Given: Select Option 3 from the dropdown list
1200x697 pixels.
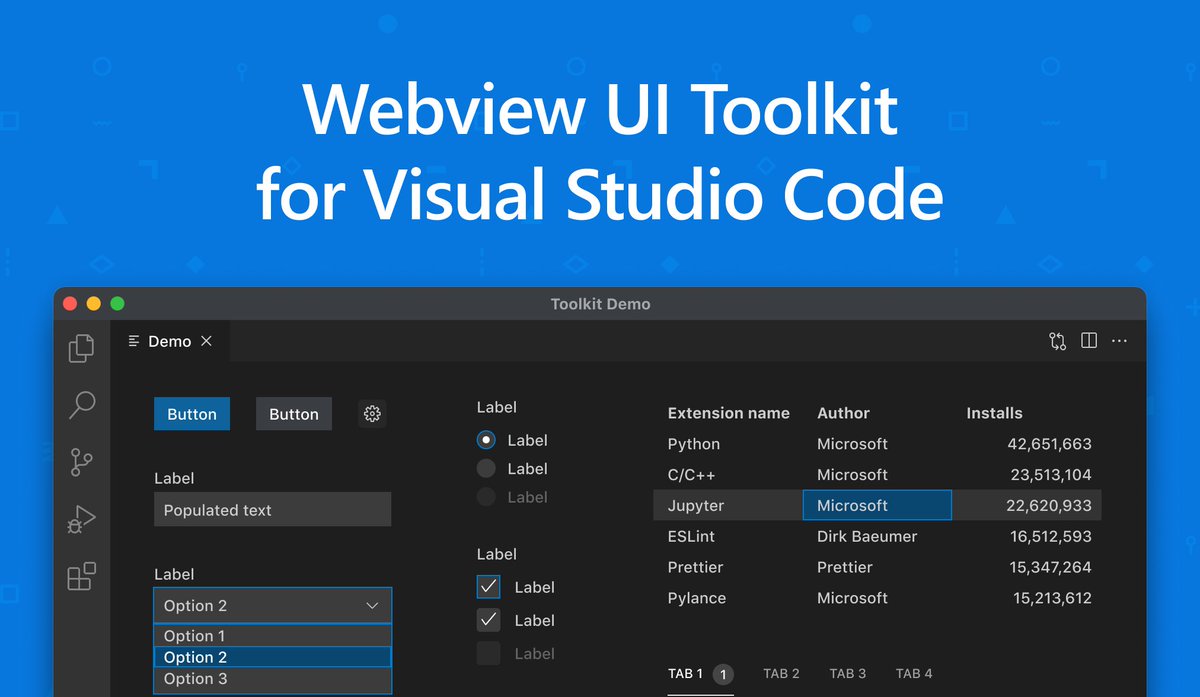Looking at the screenshot, I should coord(272,678).
